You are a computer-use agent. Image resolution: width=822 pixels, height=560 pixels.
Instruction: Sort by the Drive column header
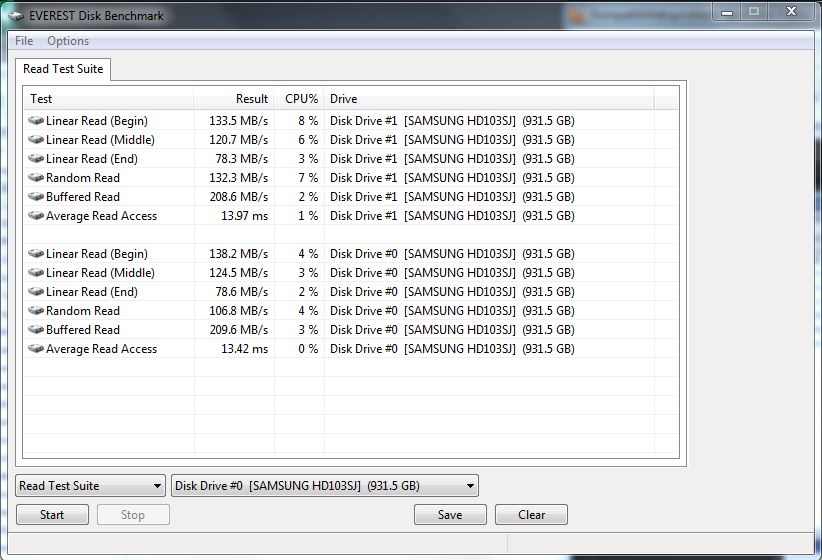click(489, 99)
